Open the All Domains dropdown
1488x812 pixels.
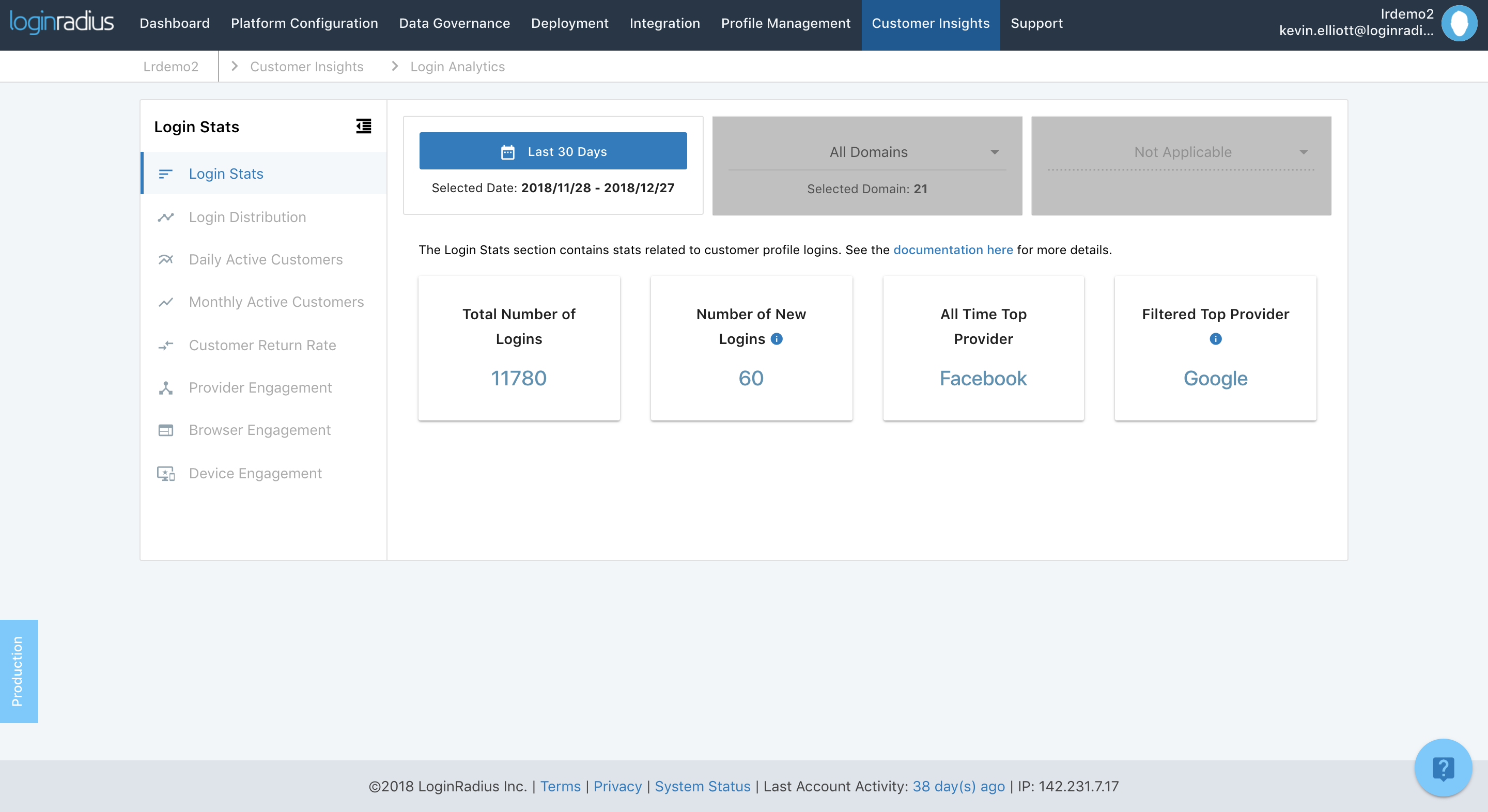(867, 152)
